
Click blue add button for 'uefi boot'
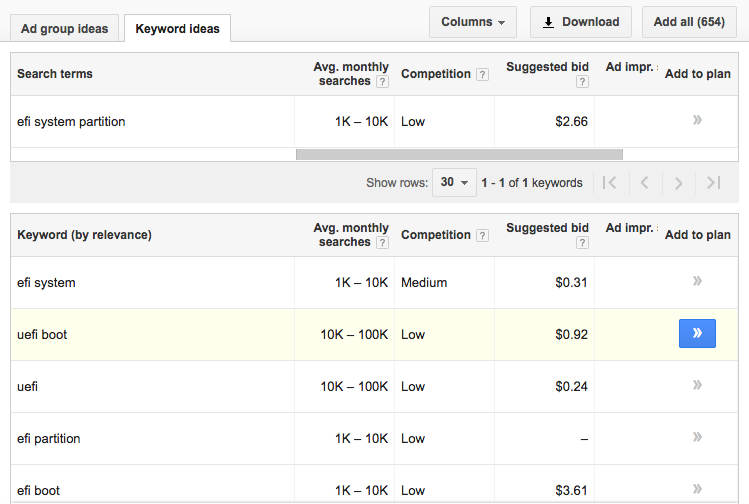click(697, 334)
